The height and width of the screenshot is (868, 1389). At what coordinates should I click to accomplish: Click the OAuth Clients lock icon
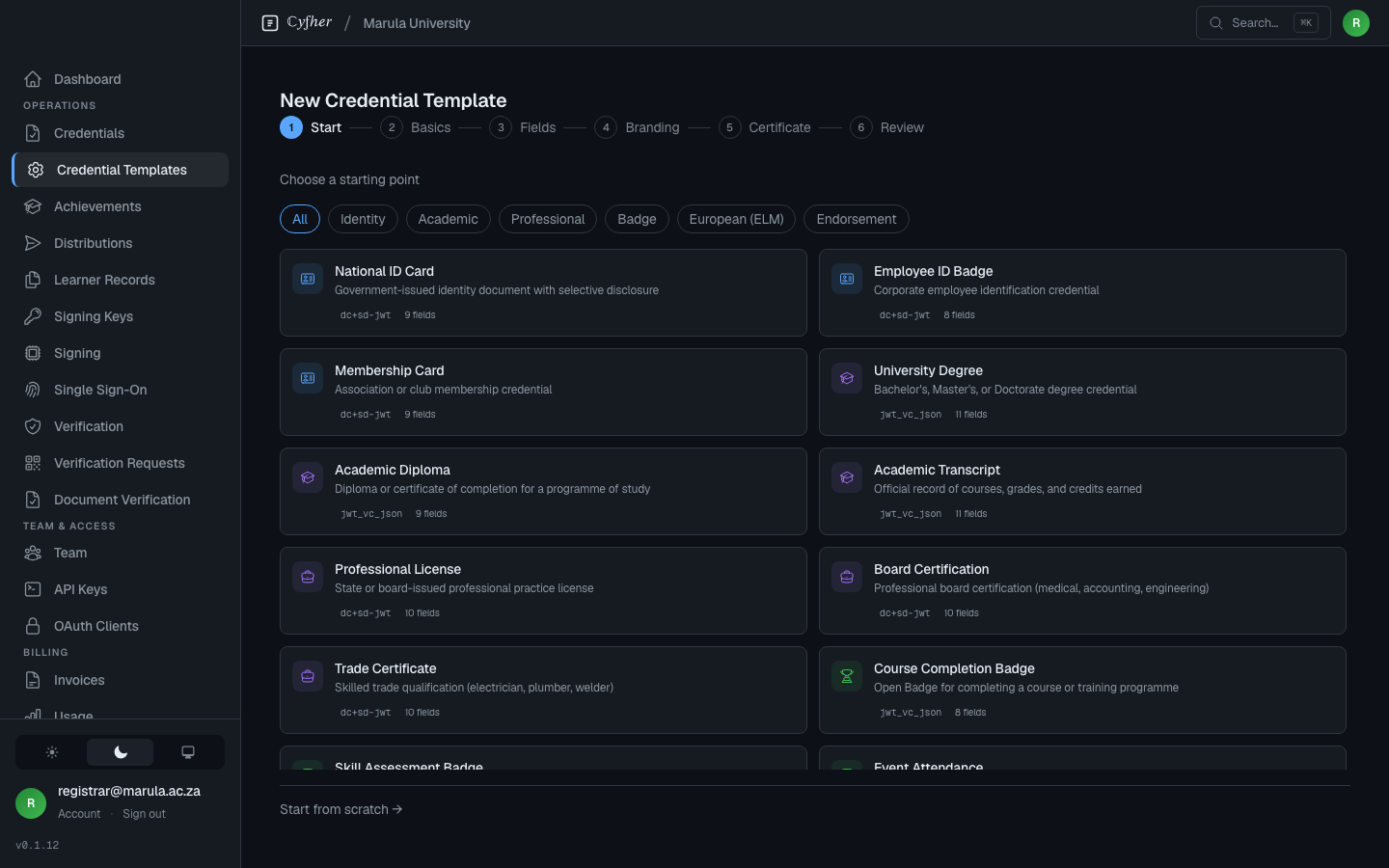click(33, 626)
